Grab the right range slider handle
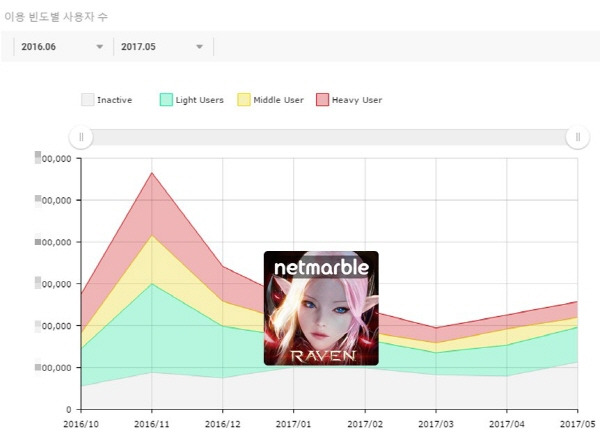The width and height of the screenshot is (600, 439). click(x=578, y=137)
